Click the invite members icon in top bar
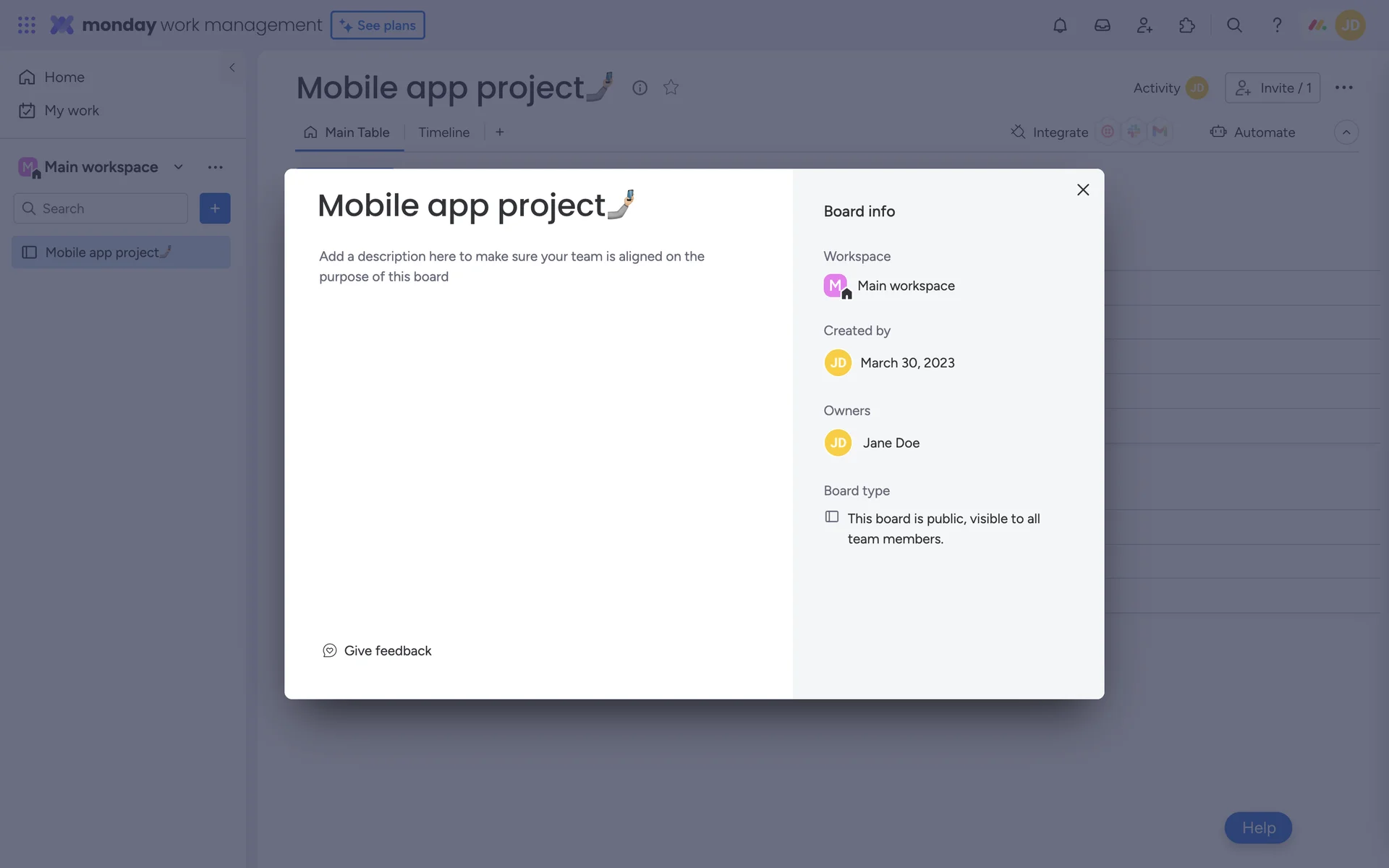 (x=1144, y=25)
